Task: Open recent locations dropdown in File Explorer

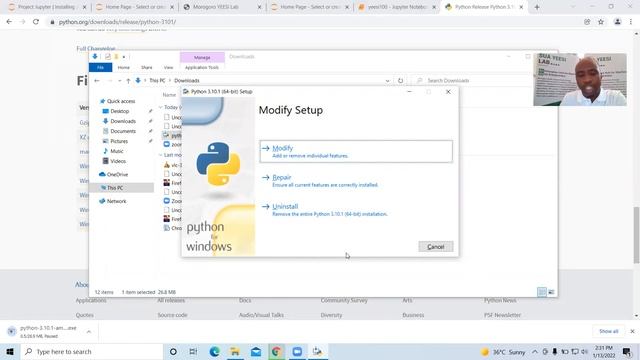Action: click(119, 81)
